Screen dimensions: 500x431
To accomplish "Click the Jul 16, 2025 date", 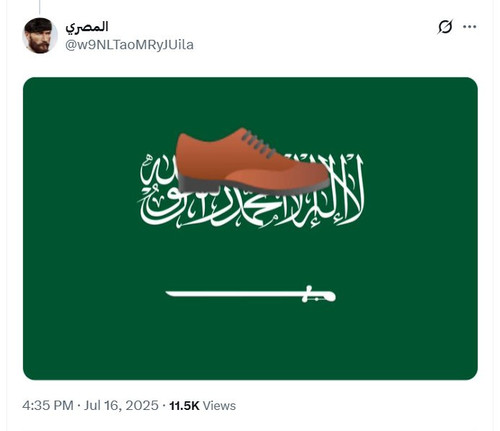I will click(x=121, y=406).
